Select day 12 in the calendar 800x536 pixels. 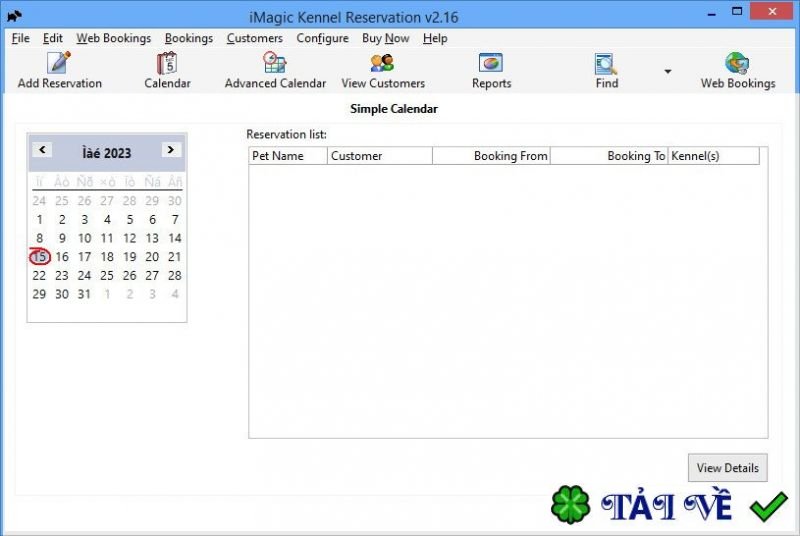coord(130,238)
